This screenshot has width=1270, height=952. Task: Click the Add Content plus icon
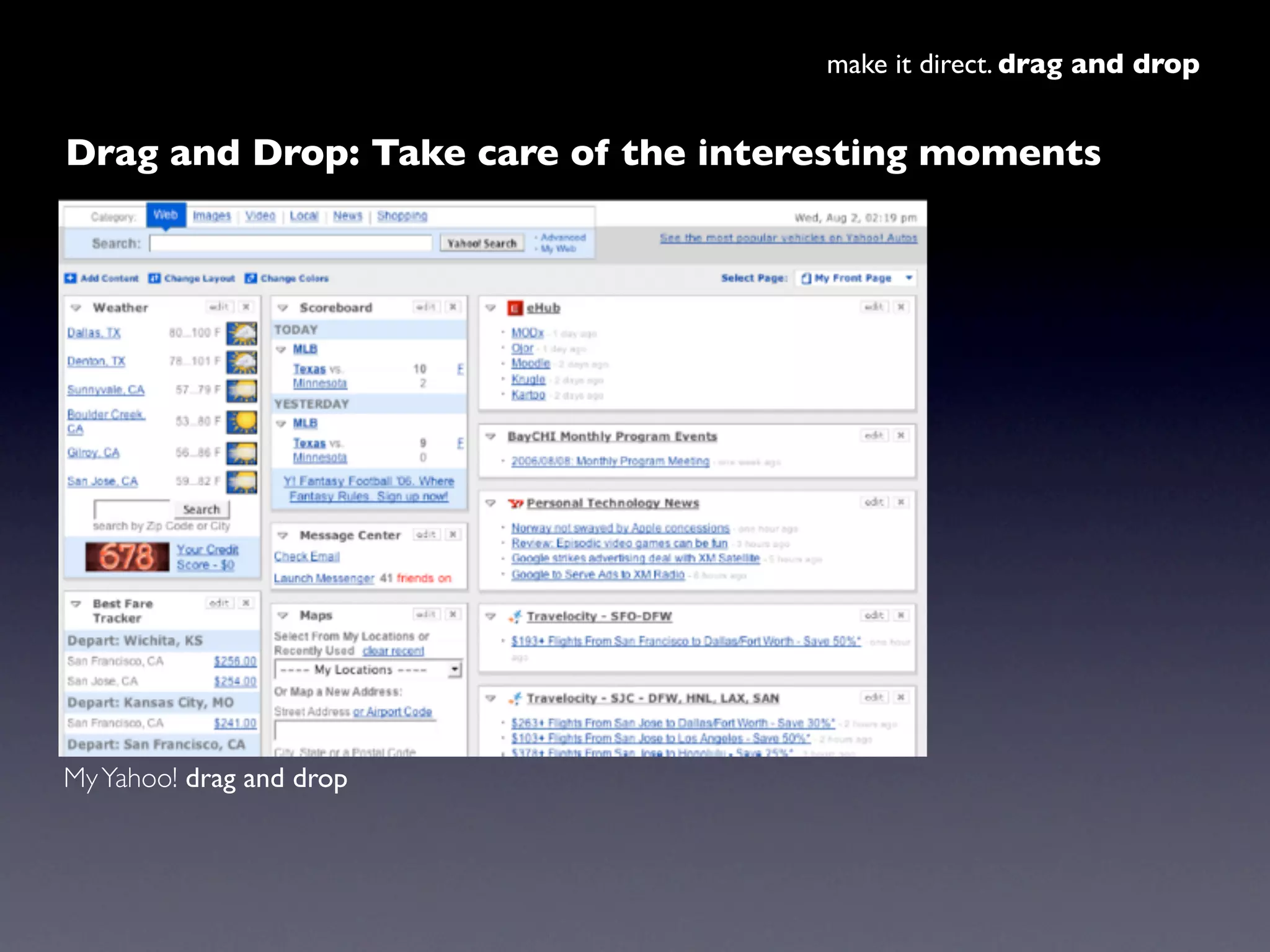(x=71, y=278)
